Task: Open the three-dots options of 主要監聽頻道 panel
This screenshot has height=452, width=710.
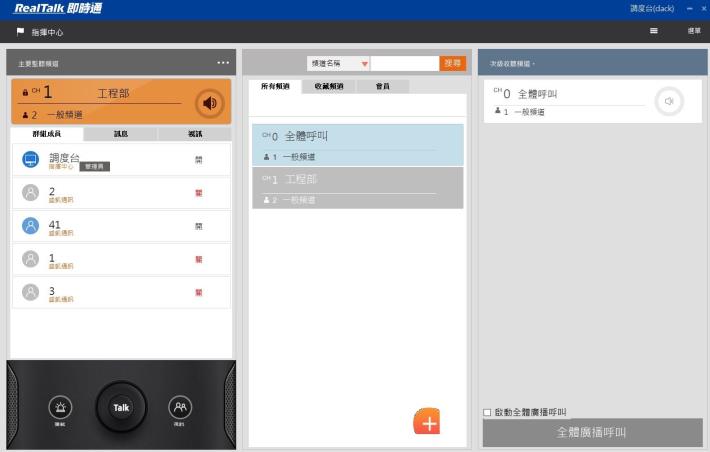Action: tap(223, 63)
